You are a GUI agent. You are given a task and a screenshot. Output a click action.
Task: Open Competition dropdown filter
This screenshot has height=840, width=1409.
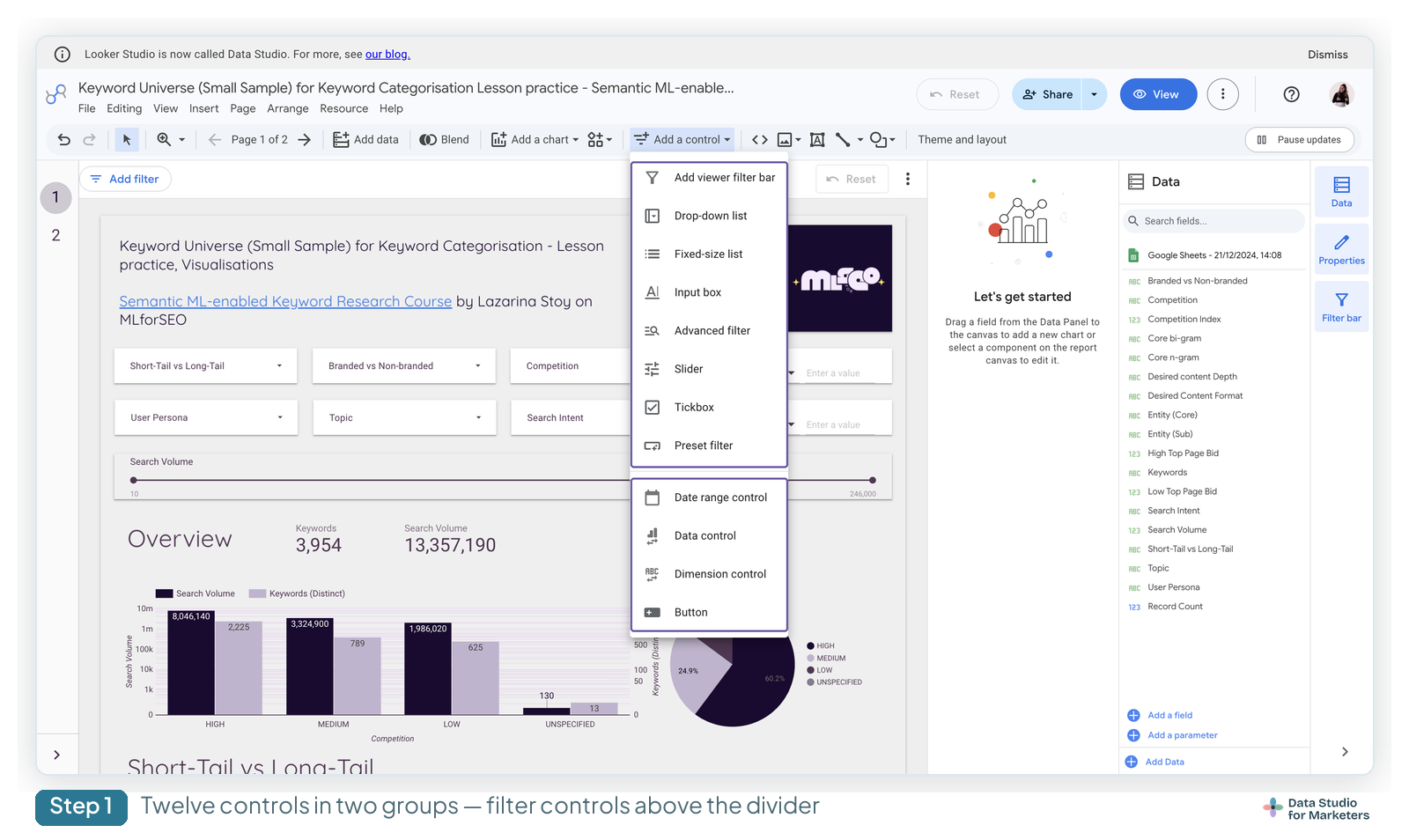click(x=571, y=365)
